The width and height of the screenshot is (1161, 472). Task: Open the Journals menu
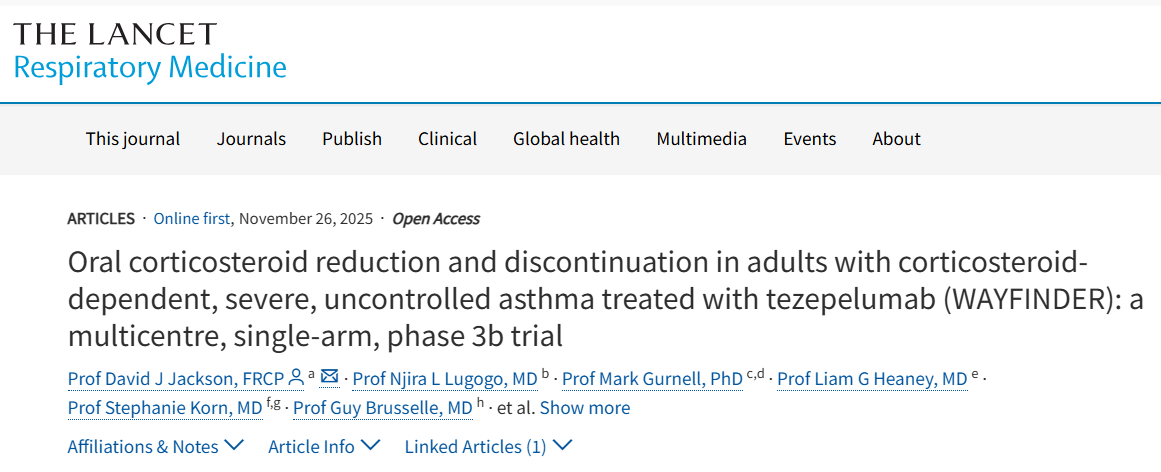251,139
